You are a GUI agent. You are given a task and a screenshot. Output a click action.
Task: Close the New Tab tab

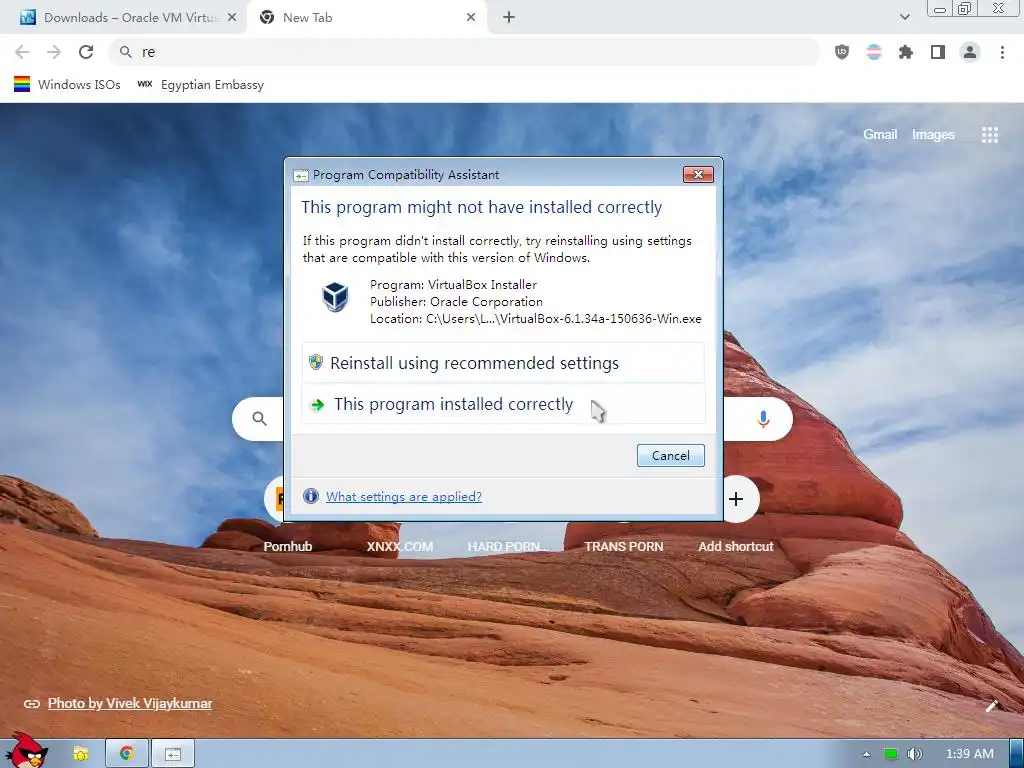click(x=471, y=18)
